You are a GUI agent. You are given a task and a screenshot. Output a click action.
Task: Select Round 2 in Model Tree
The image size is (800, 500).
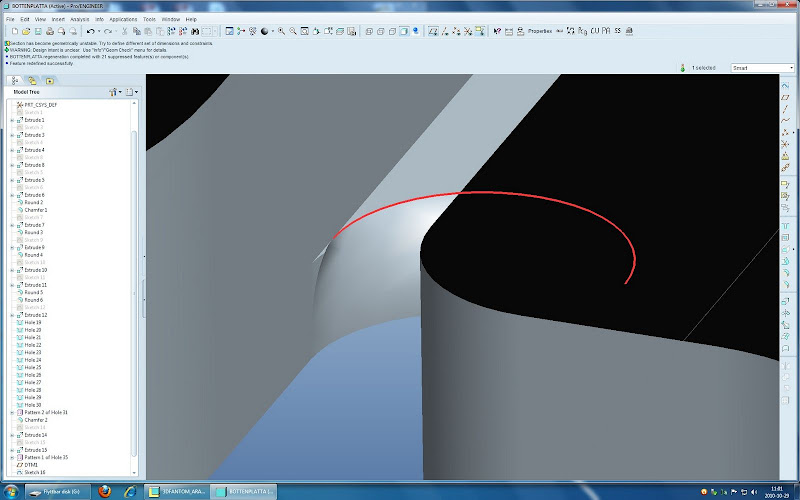tap(33, 203)
